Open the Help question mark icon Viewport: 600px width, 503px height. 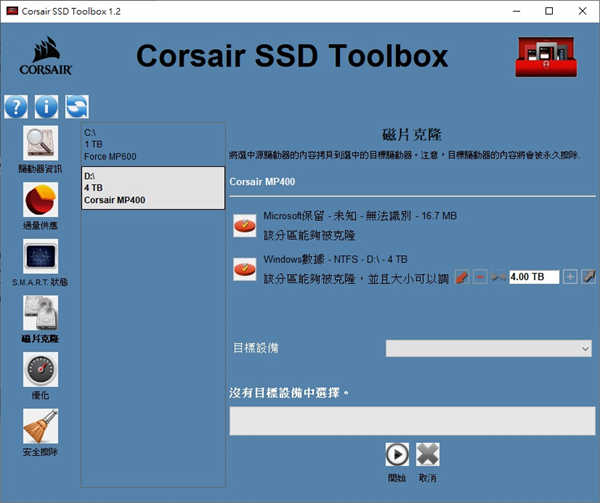[x=16, y=107]
